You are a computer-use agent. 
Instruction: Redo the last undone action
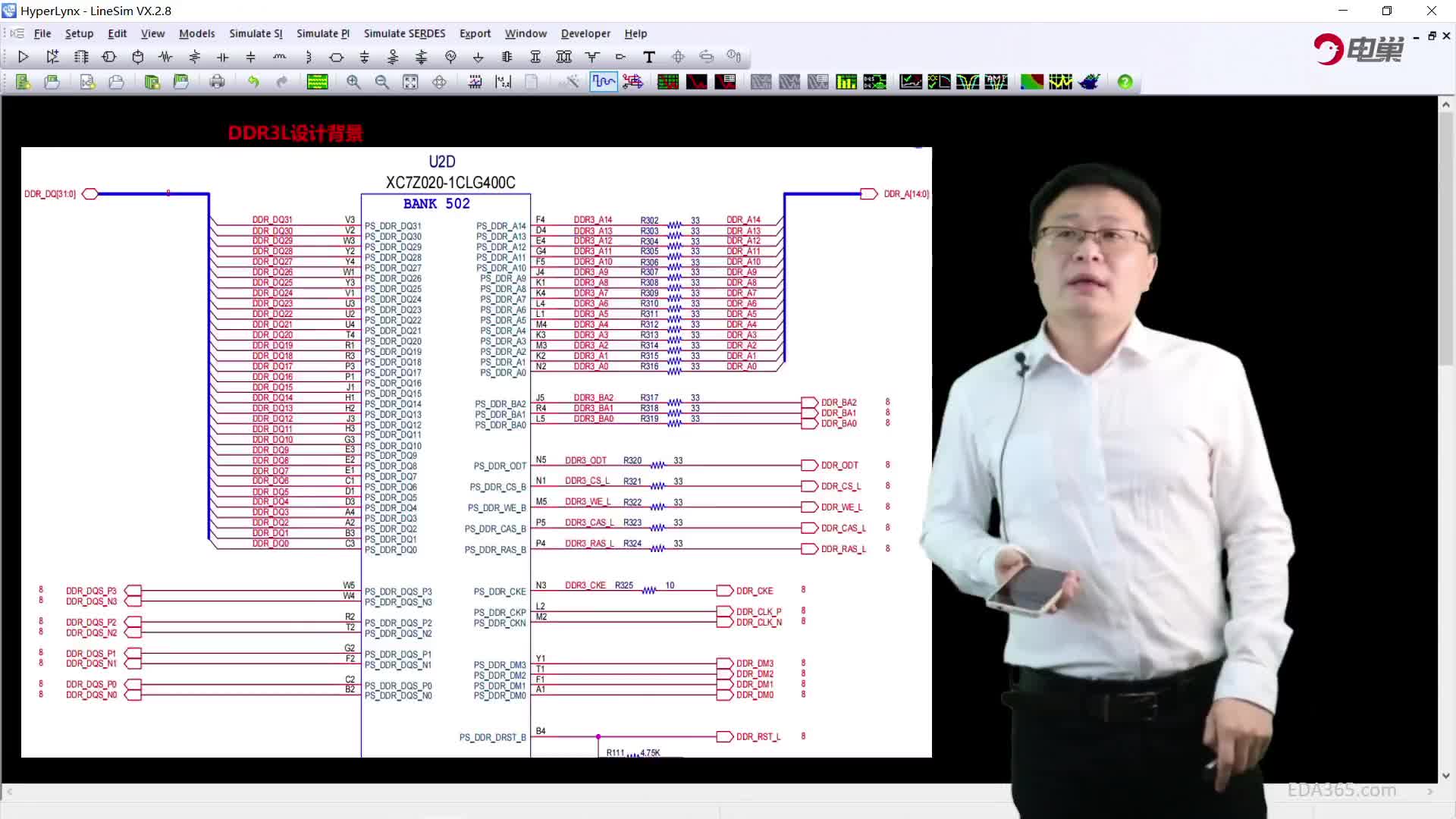282,82
